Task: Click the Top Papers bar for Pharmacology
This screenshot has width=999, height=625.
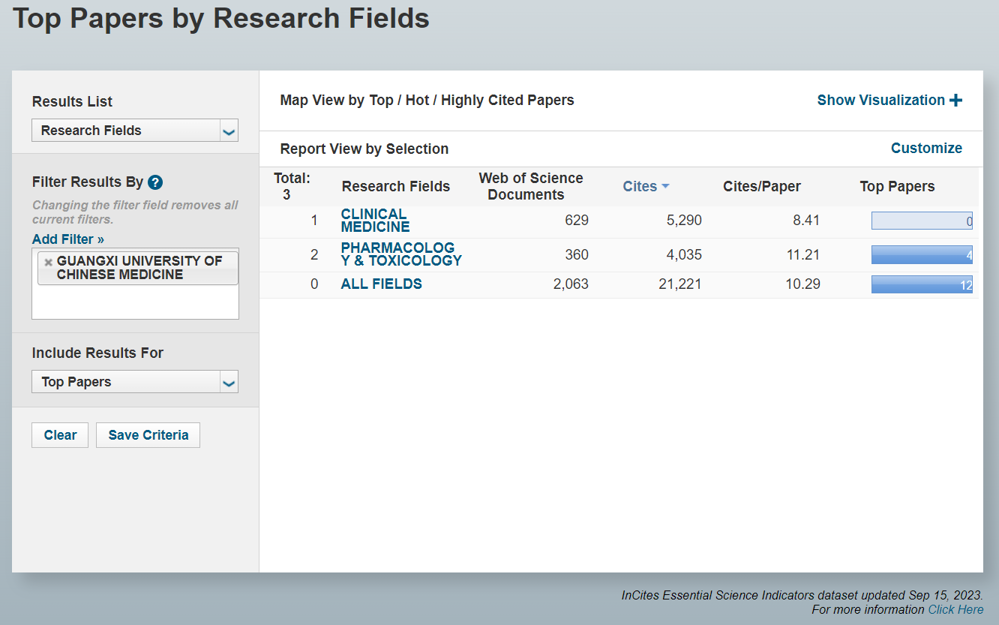Action: [921, 255]
